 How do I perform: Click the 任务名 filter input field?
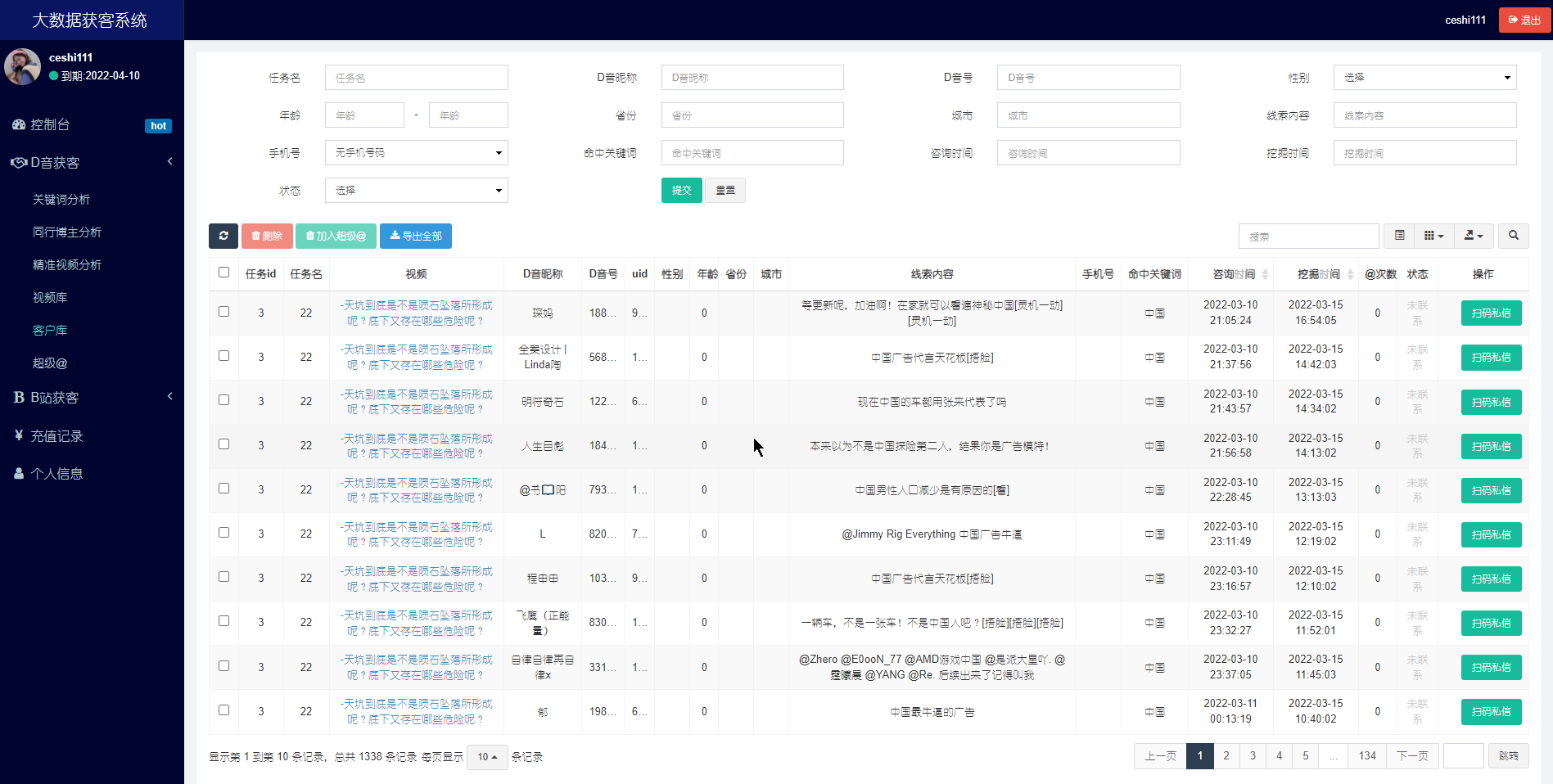[417, 78]
